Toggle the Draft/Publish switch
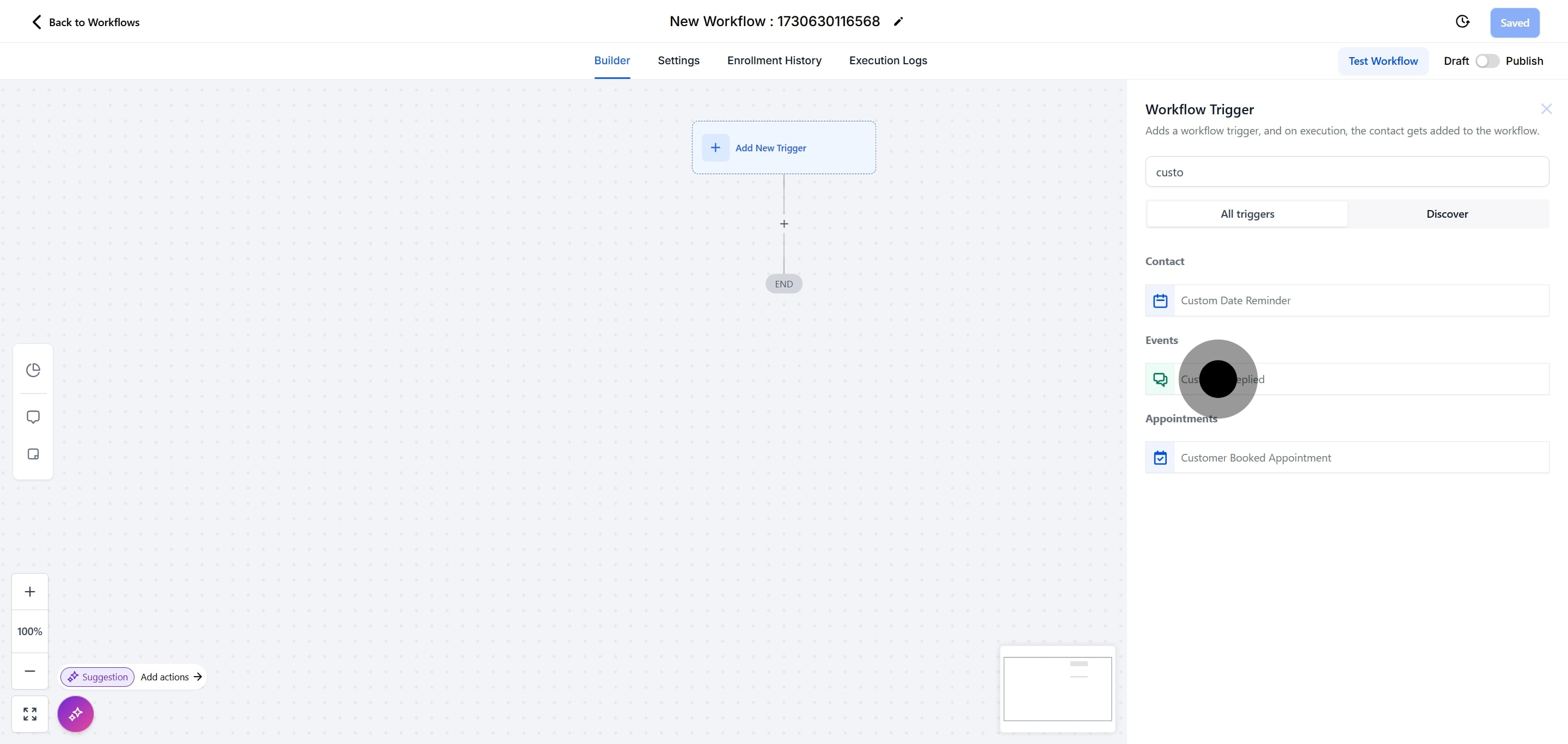 pos(1486,61)
